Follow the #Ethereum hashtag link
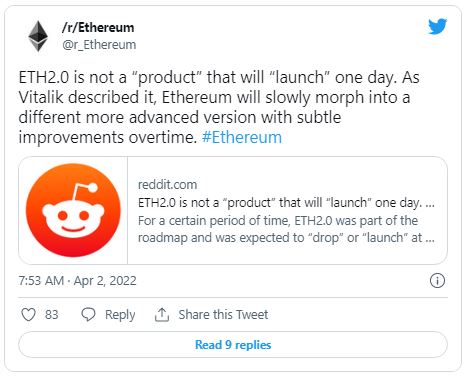 pos(242,137)
